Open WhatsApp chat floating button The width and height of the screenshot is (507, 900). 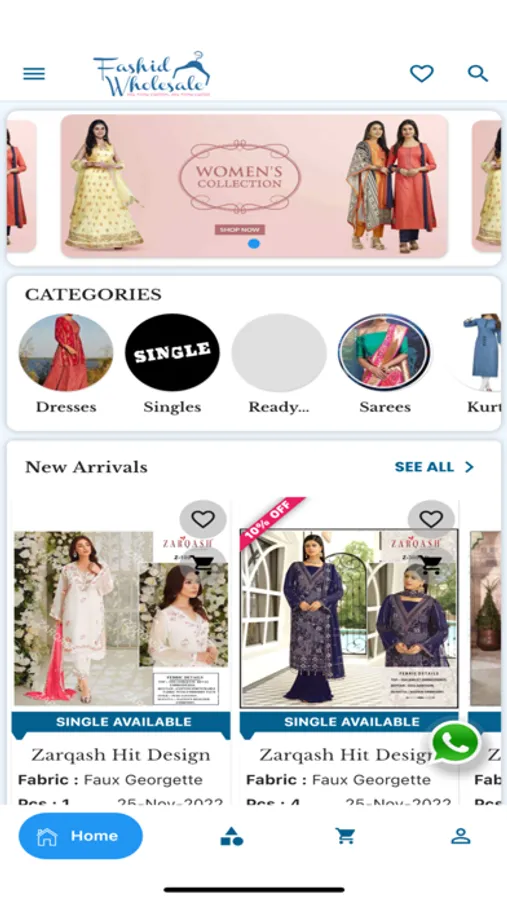coord(455,743)
